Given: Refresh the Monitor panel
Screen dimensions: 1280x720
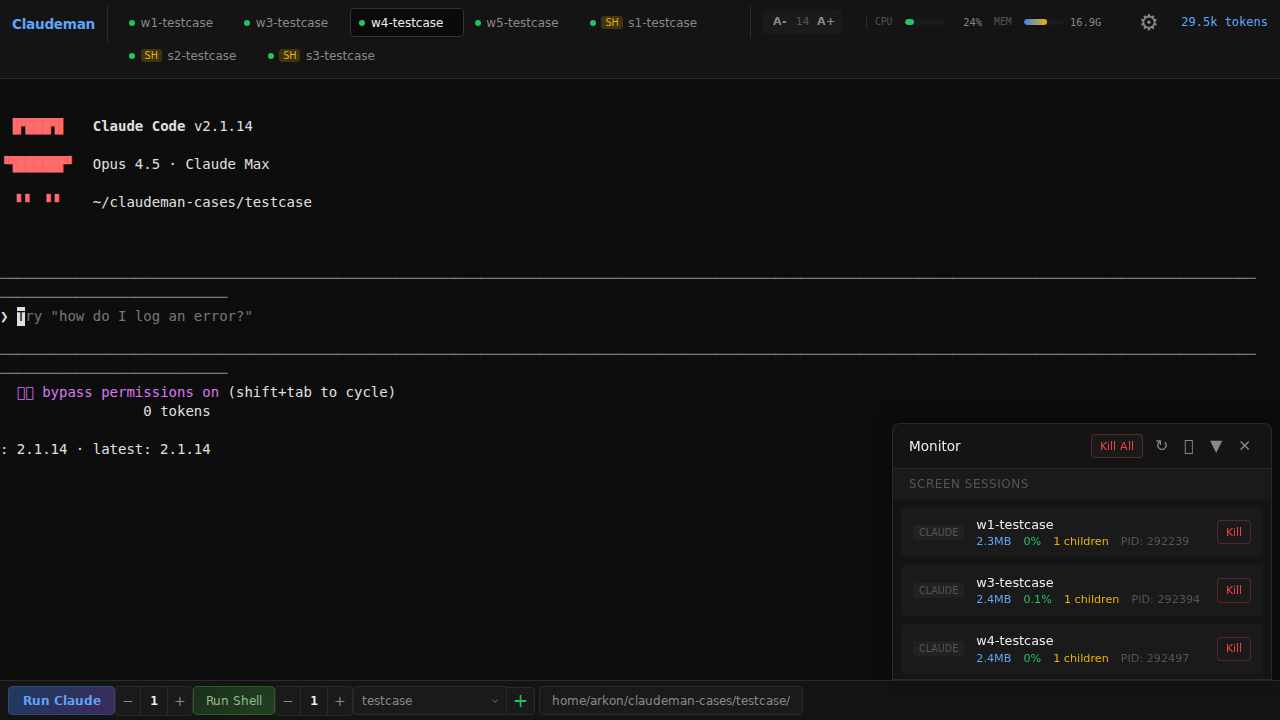Looking at the screenshot, I should (1161, 446).
